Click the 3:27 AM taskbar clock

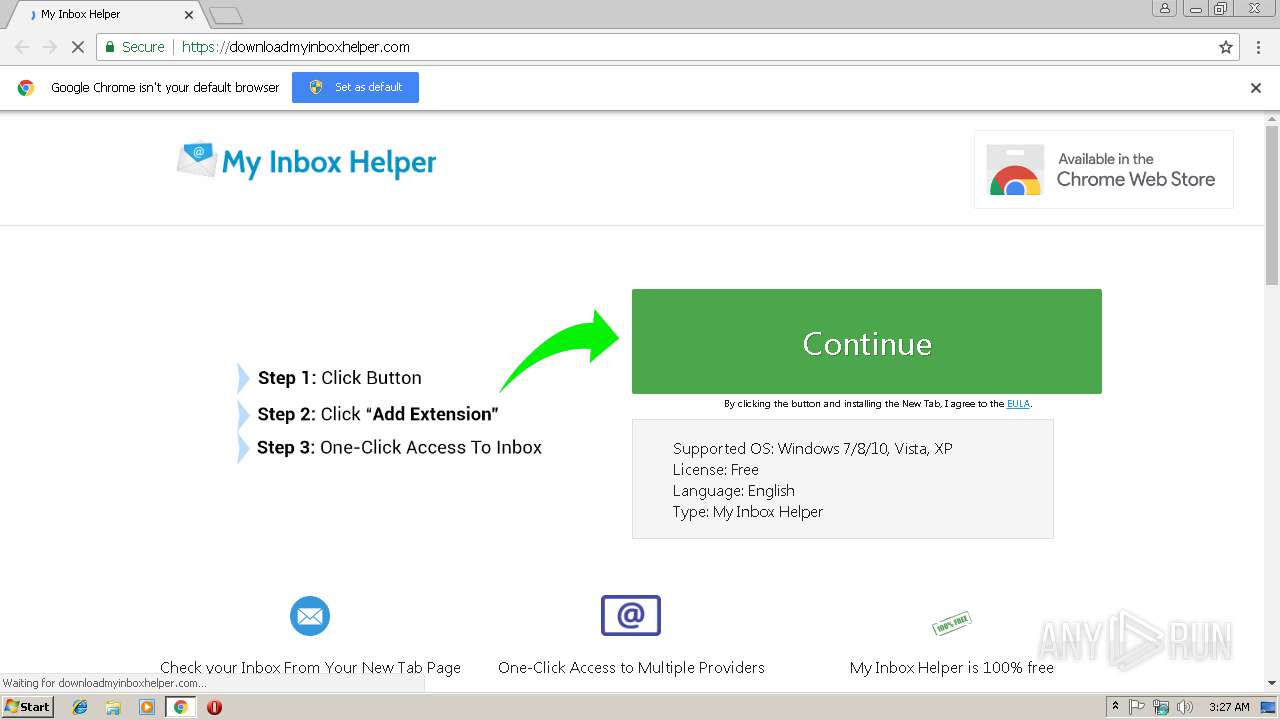(1229, 707)
